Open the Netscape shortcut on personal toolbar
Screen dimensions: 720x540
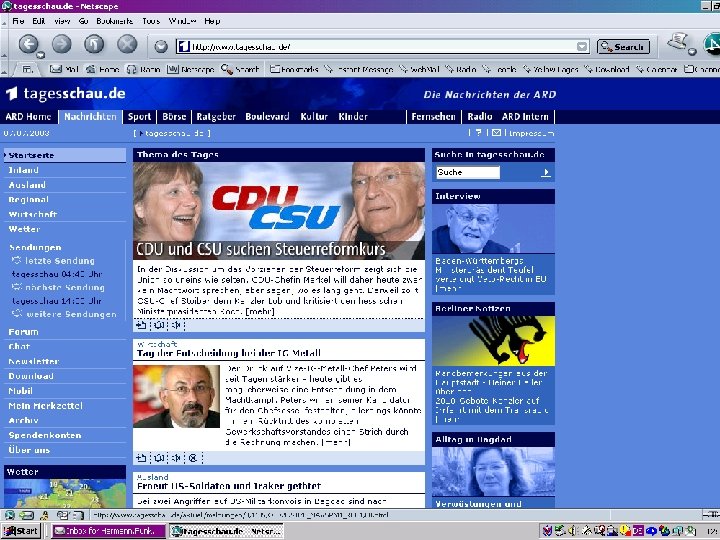pos(191,69)
